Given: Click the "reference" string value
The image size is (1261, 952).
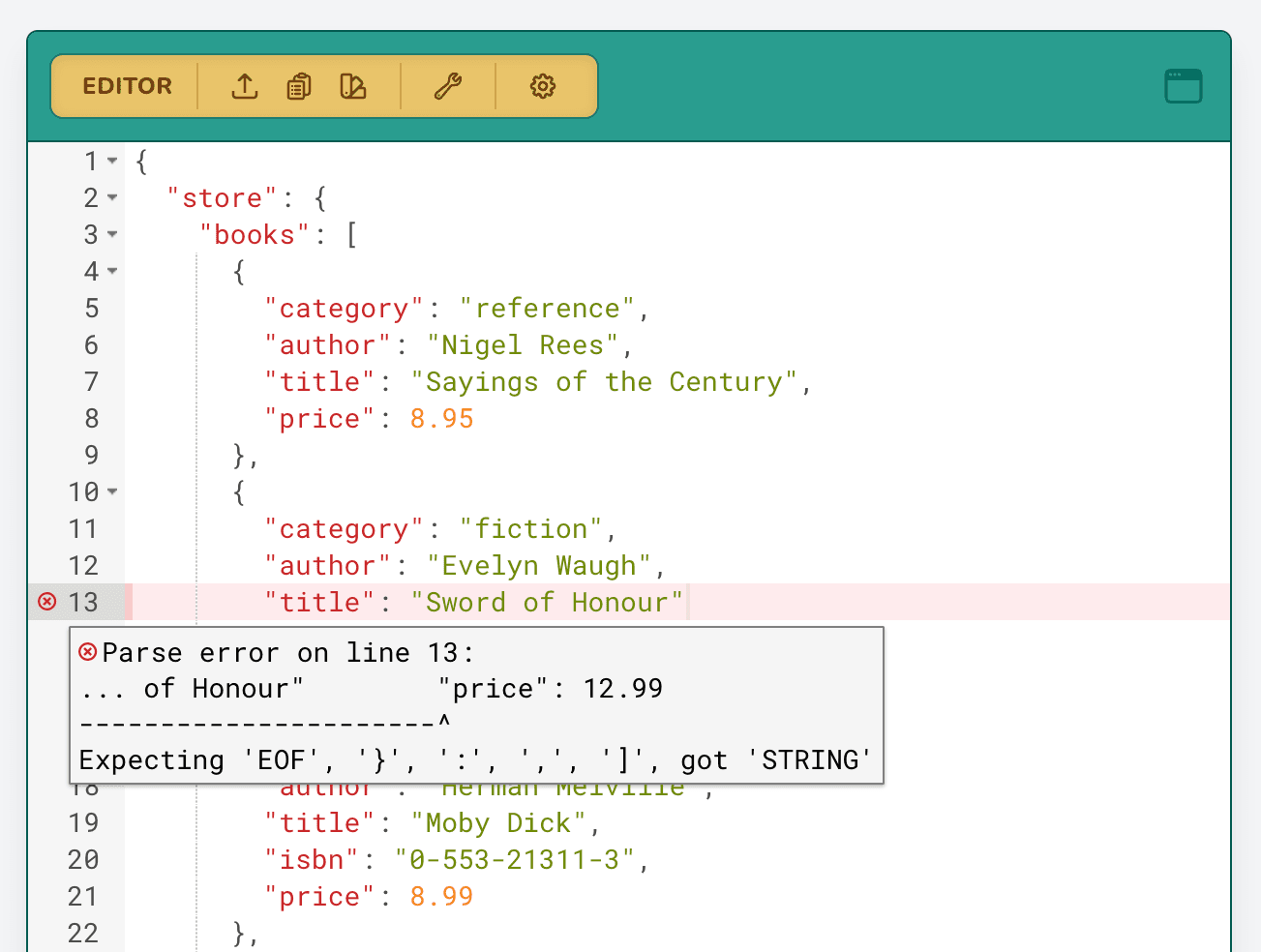Looking at the screenshot, I should [x=547, y=309].
